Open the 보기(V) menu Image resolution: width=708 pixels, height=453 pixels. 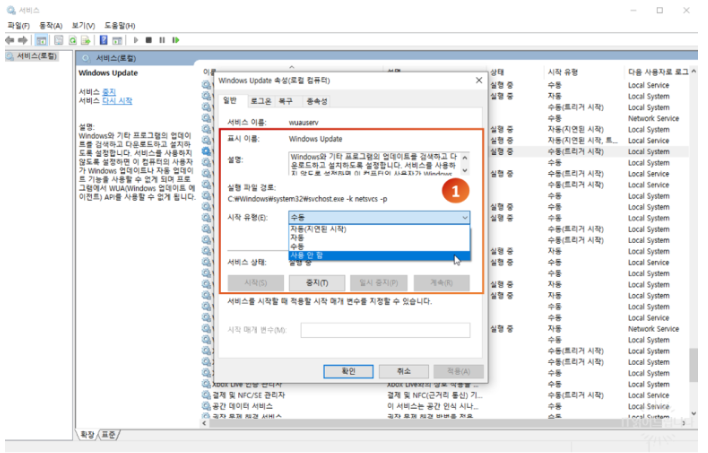[x=83, y=25]
